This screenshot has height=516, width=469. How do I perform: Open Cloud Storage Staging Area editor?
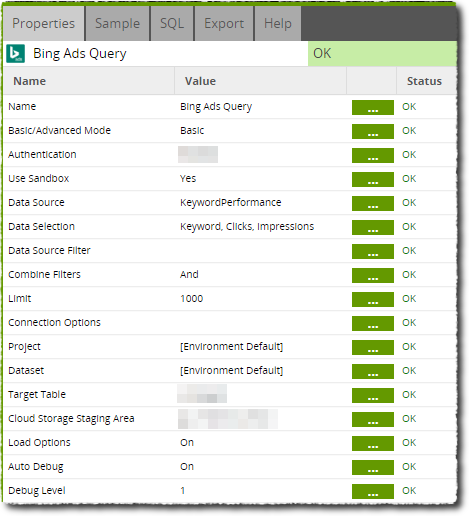click(x=373, y=419)
